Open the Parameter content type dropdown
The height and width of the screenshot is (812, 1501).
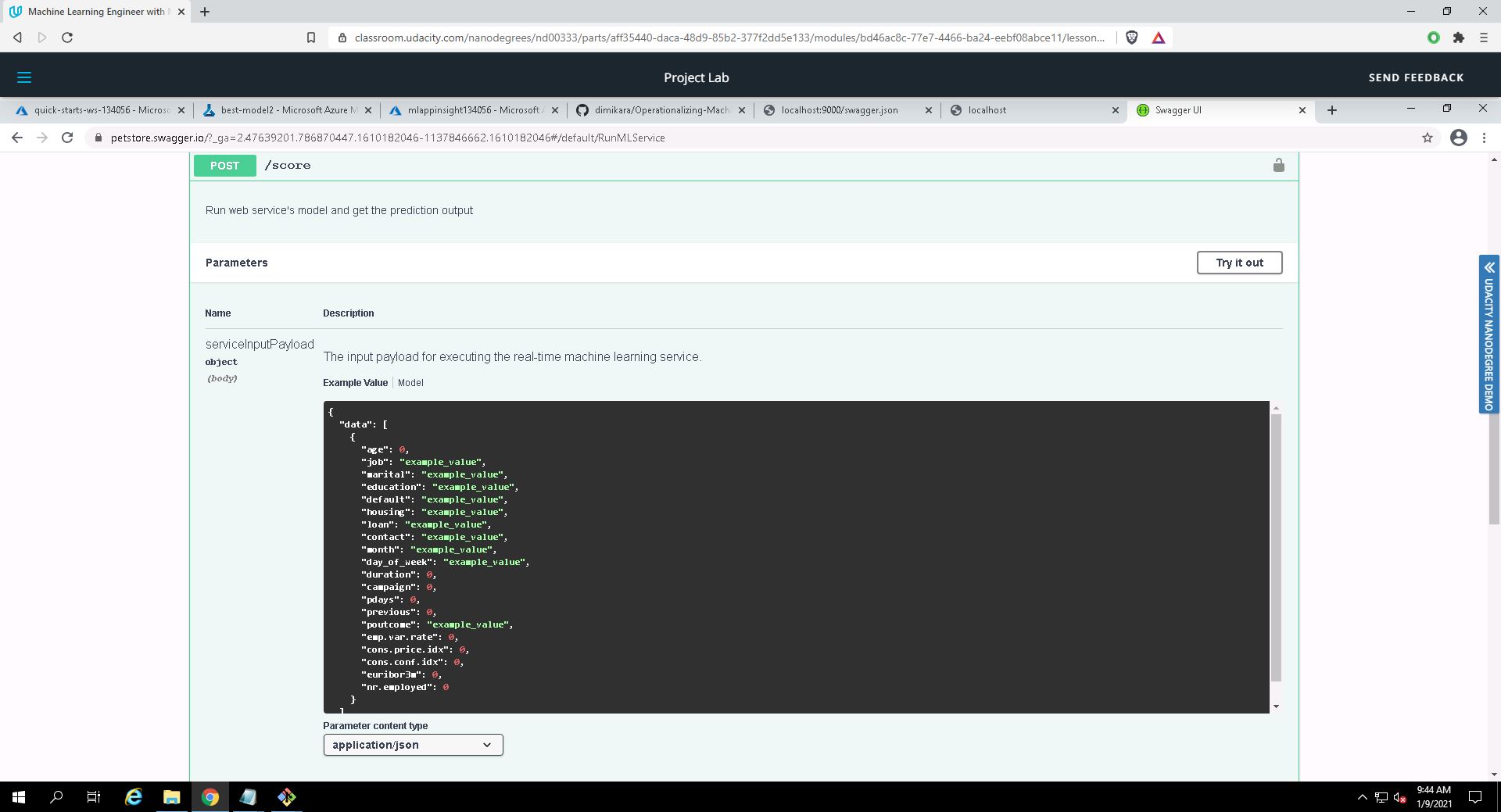pos(413,745)
